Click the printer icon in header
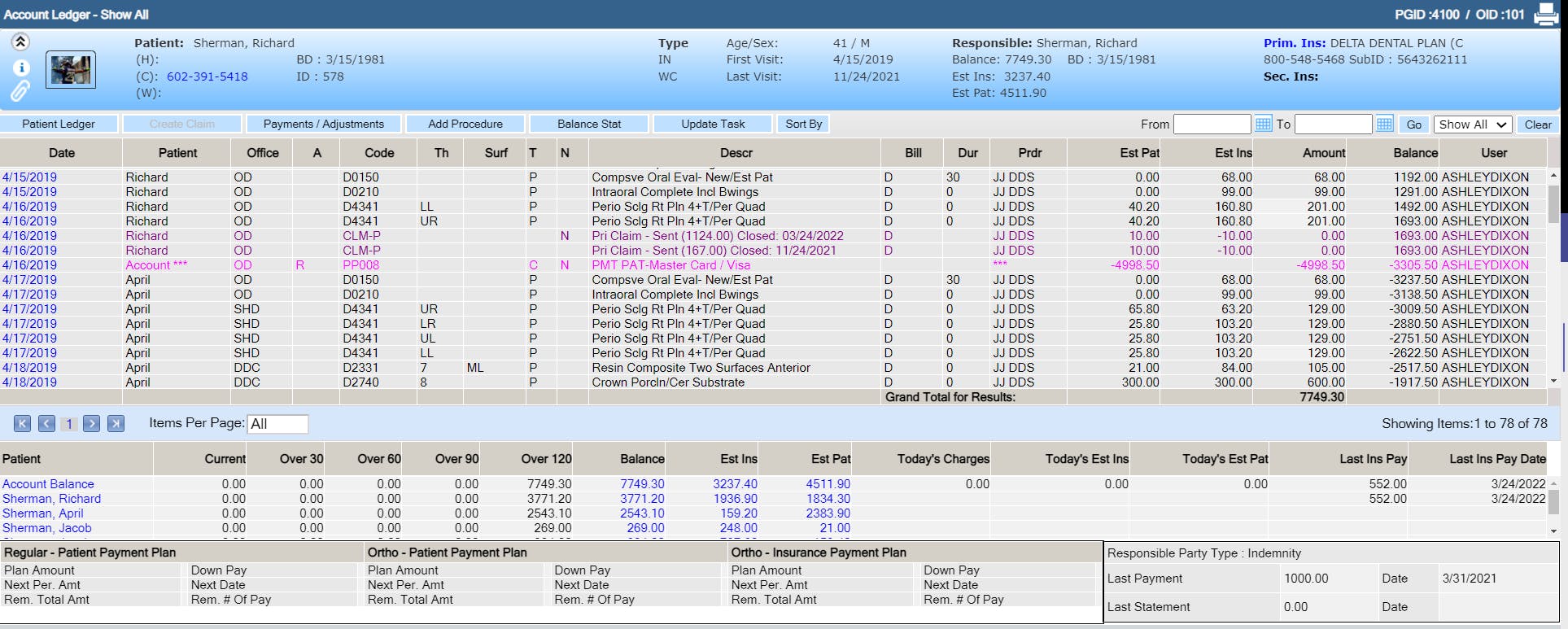This screenshot has height=629, width=1568. click(1546, 15)
